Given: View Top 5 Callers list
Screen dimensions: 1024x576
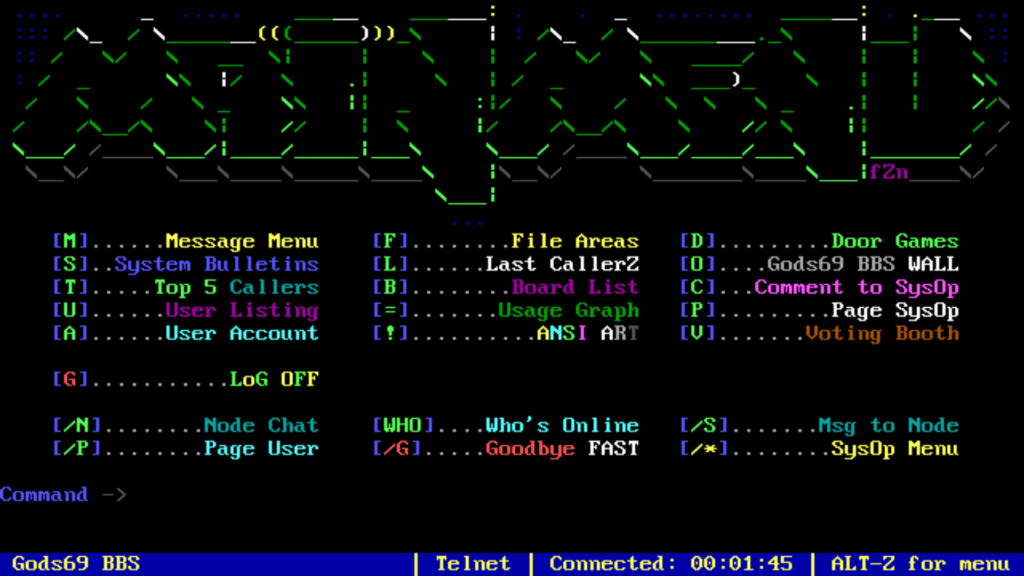Looking at the screenshot, I should point(235,287).
